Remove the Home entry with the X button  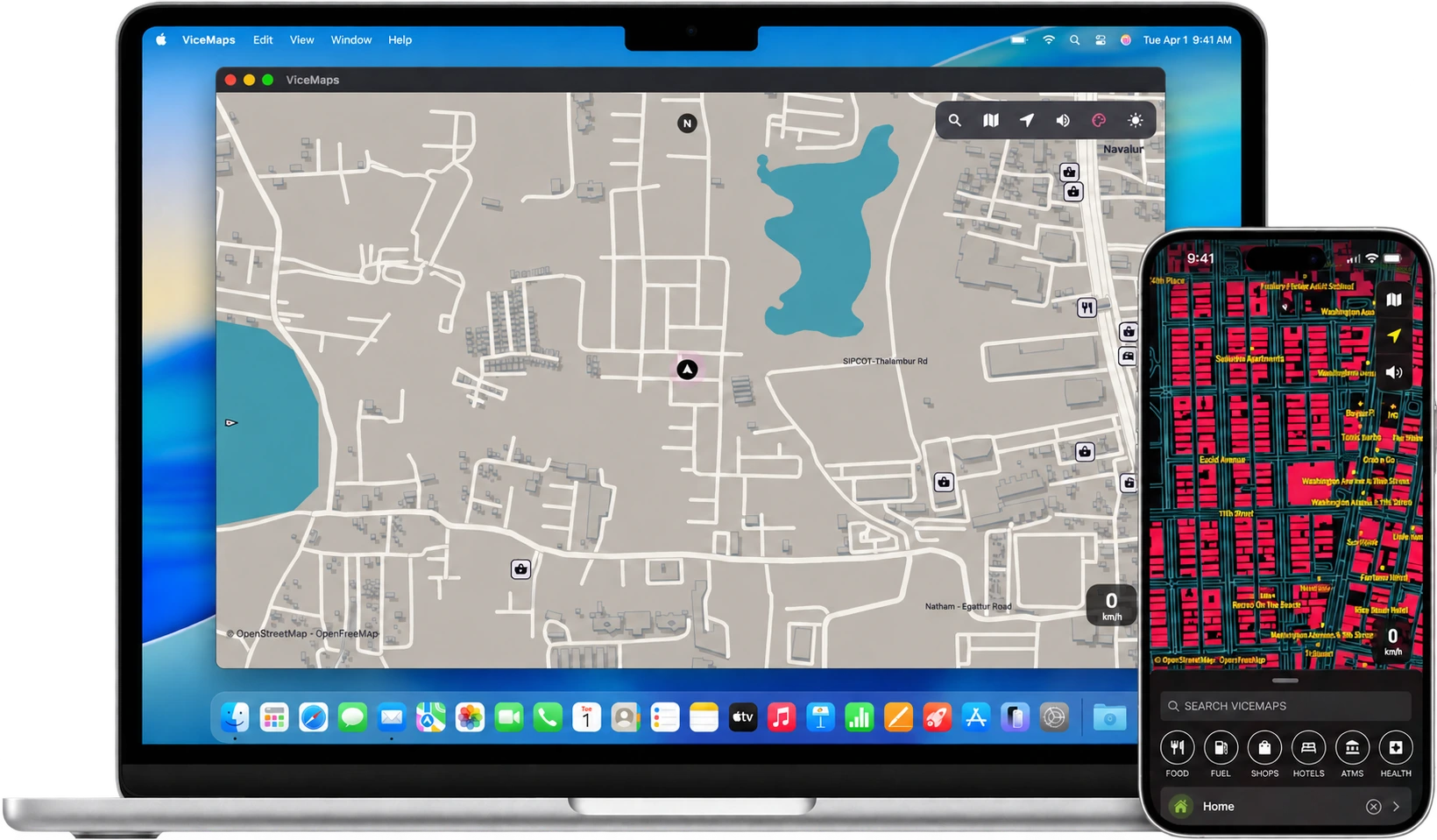pos(1373,807)
